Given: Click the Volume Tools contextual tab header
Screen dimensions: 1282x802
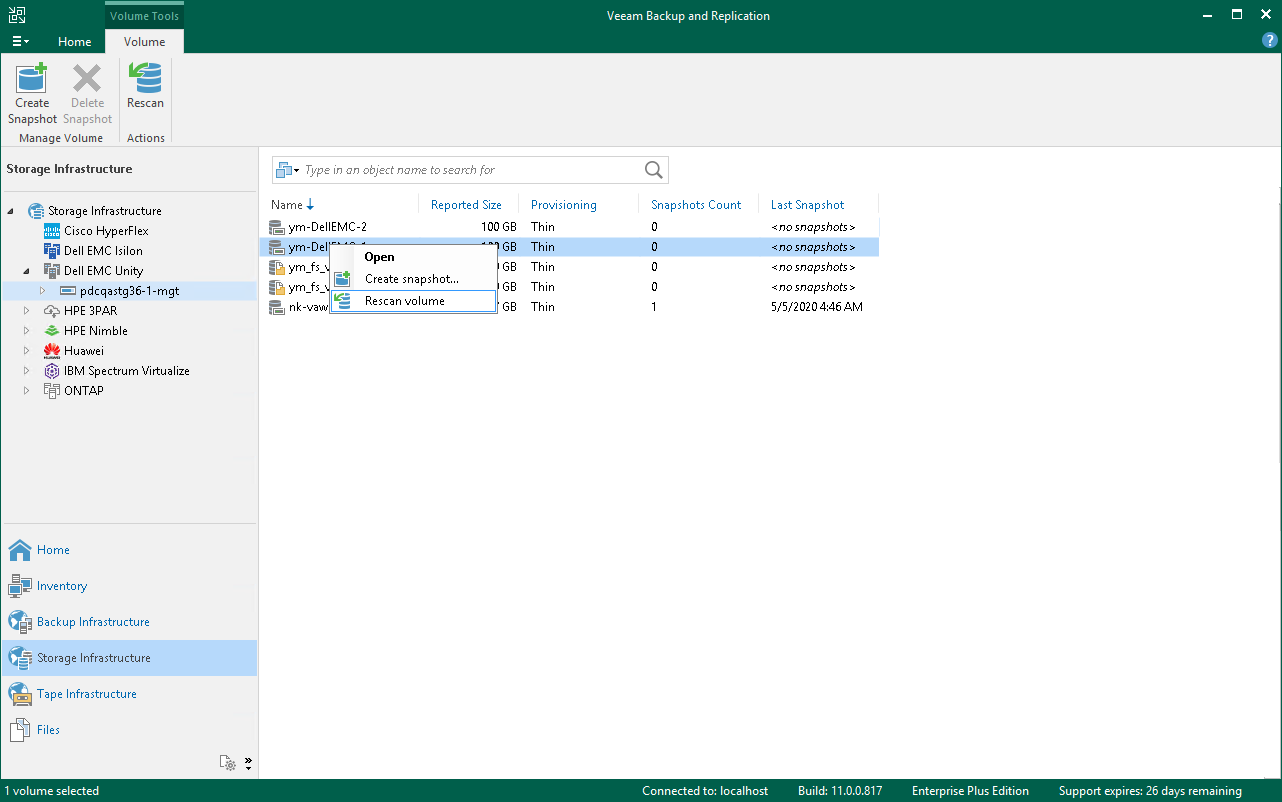Looking at the screenshot, I should (144, 16).
